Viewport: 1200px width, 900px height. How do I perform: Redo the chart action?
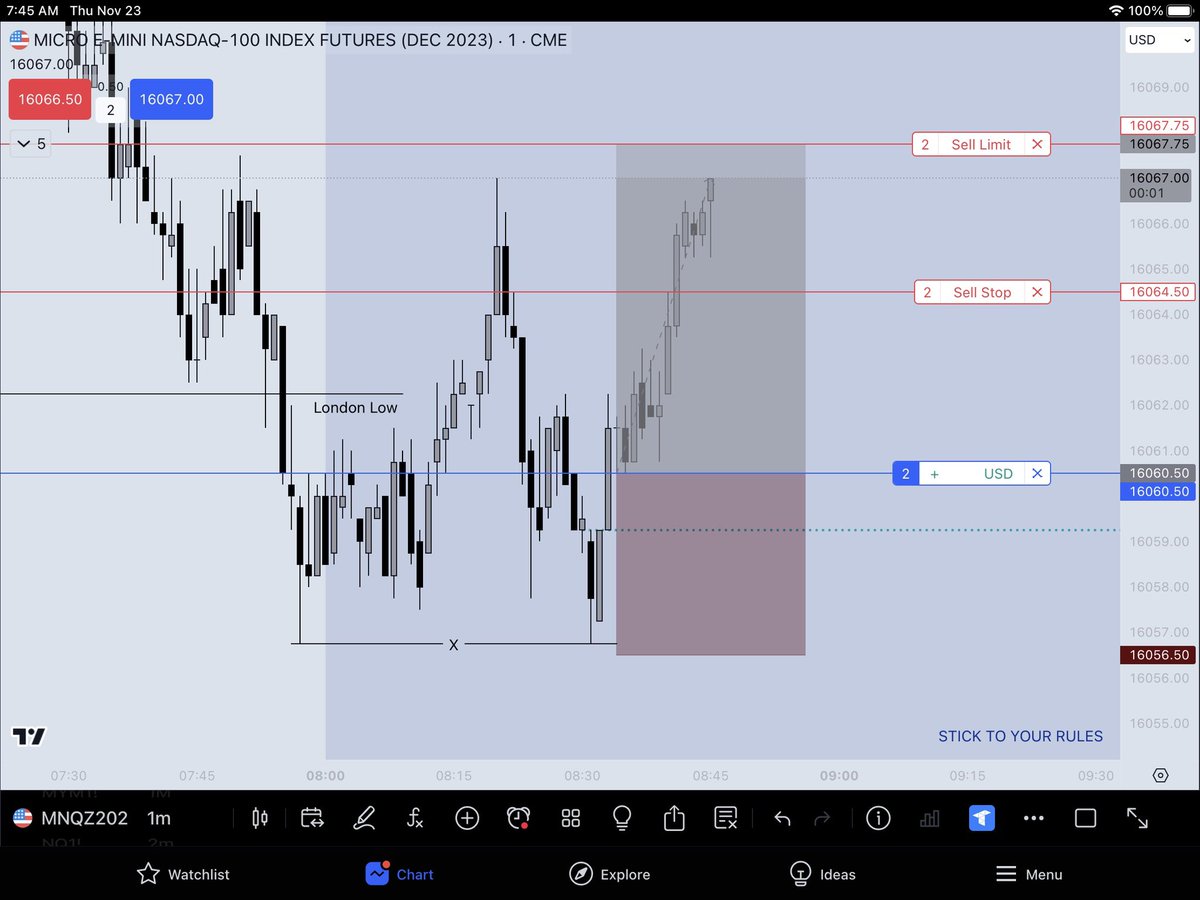tap(822, 818)
